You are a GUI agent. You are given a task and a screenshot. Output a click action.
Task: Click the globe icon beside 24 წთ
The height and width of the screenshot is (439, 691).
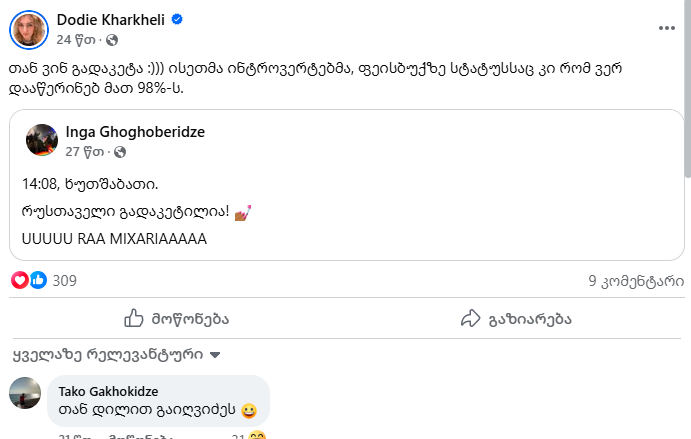point(111,40)
